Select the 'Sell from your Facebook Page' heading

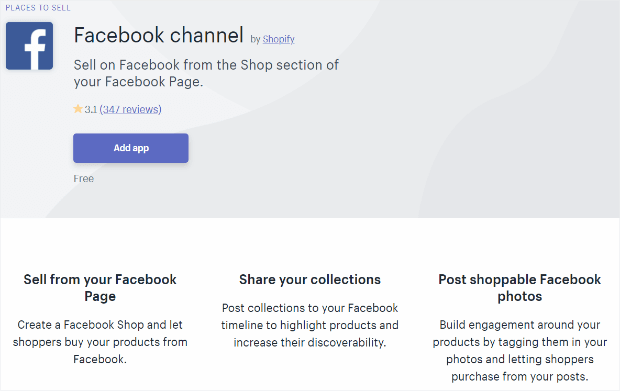[x=100, y=288]
